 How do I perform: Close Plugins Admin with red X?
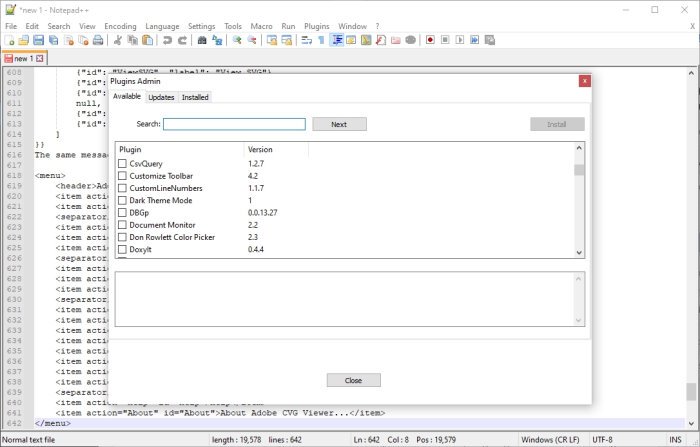click(x=585, y=81)
